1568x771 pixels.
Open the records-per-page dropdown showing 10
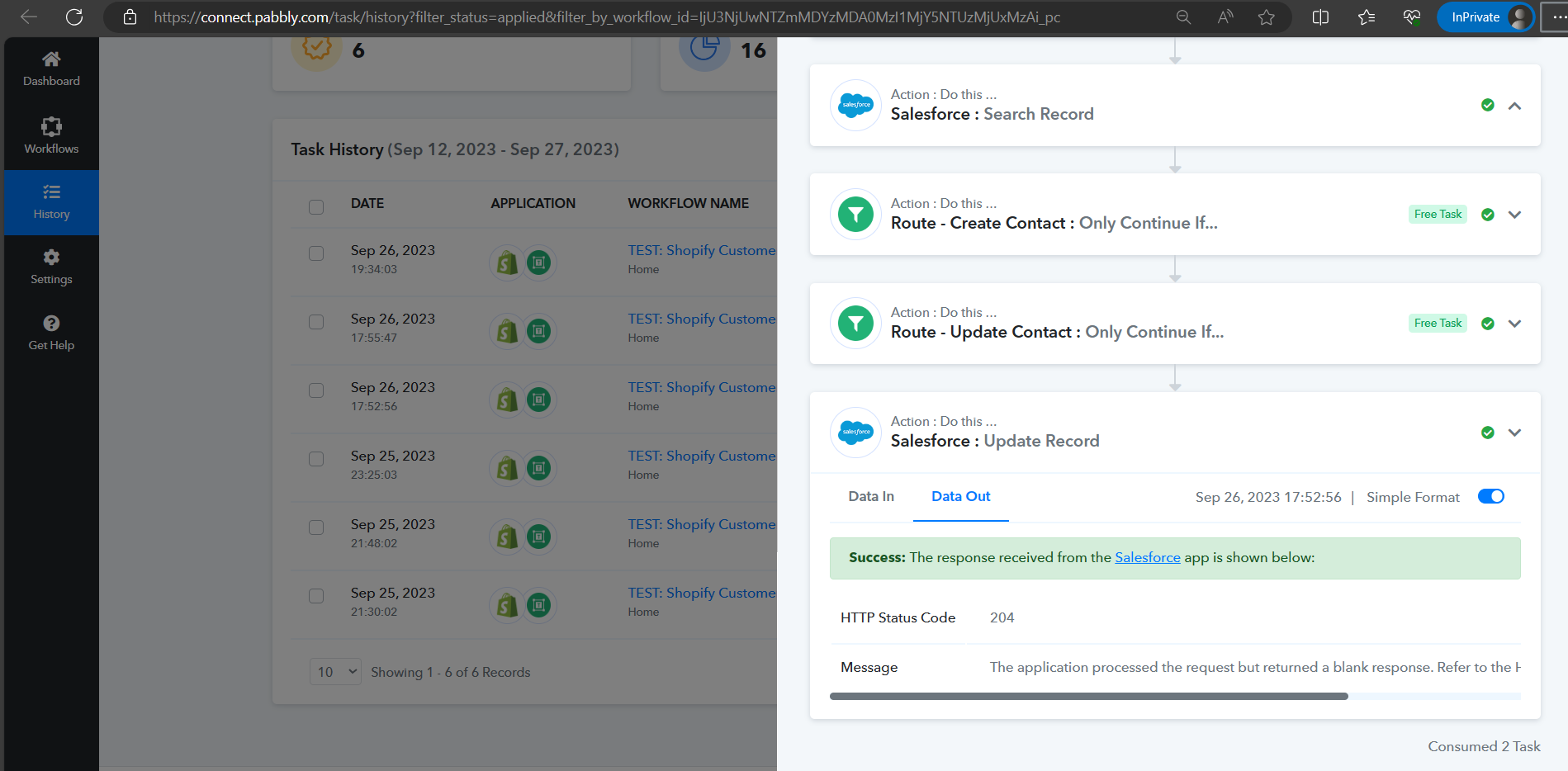[336, 672]
